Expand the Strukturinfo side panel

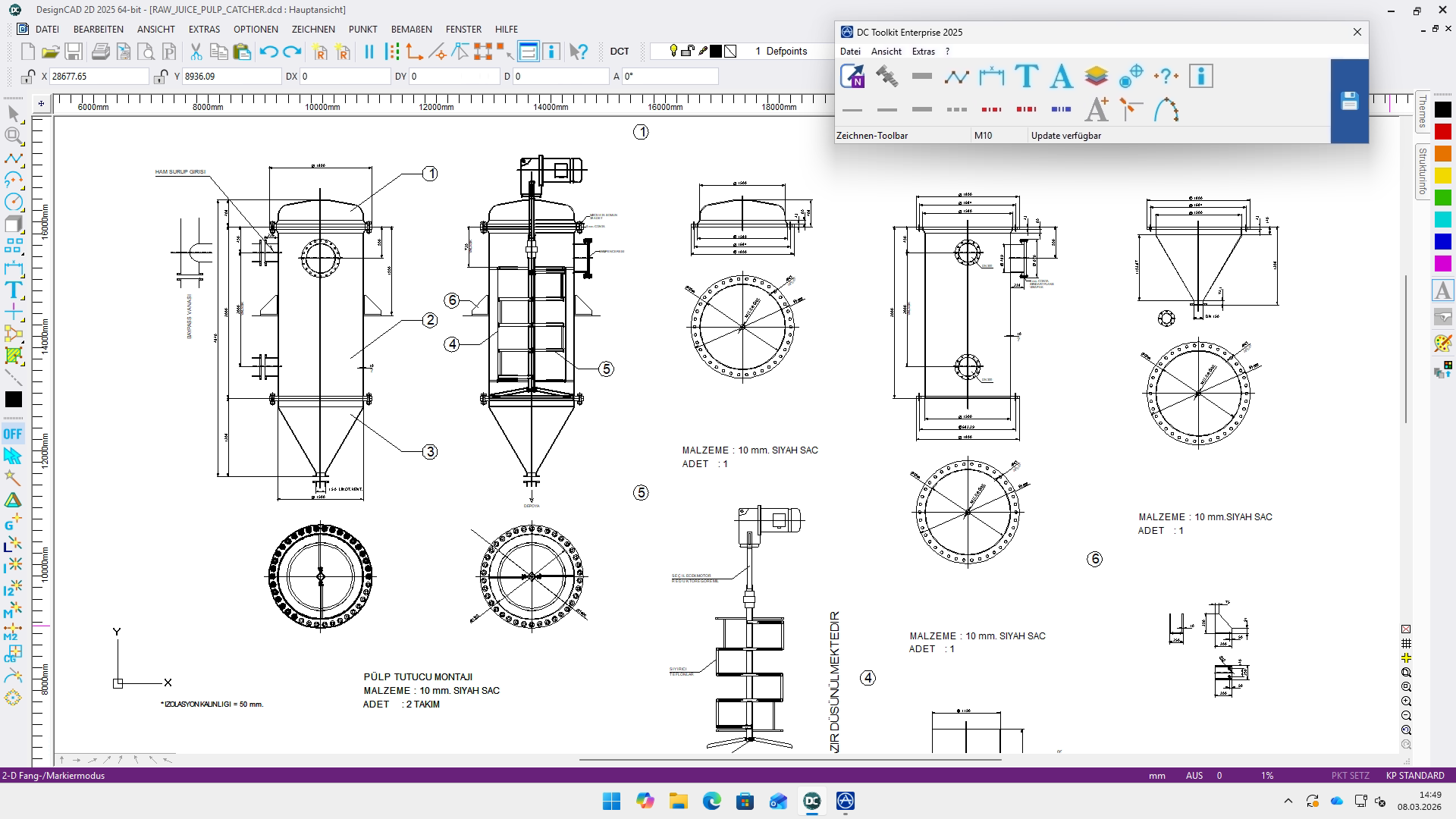click(1423, 171)
